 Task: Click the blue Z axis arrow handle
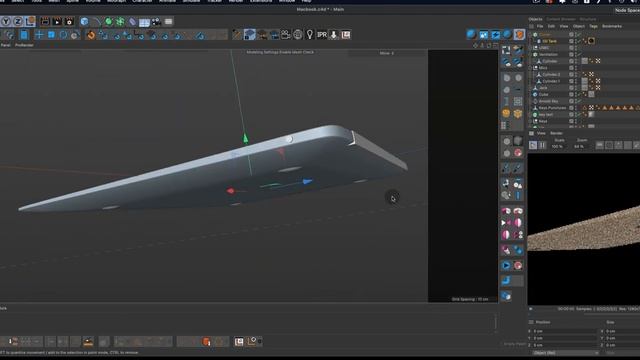coord(307,181)
